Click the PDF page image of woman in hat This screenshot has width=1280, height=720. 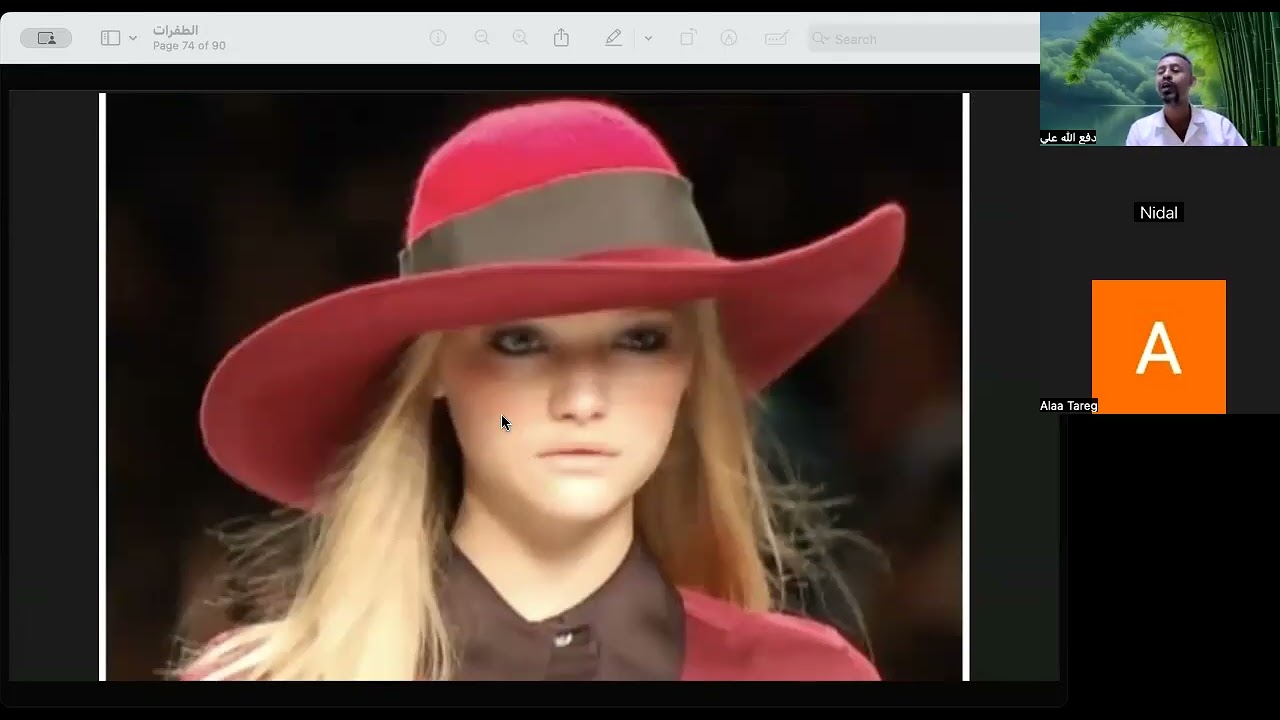[534, 387]
